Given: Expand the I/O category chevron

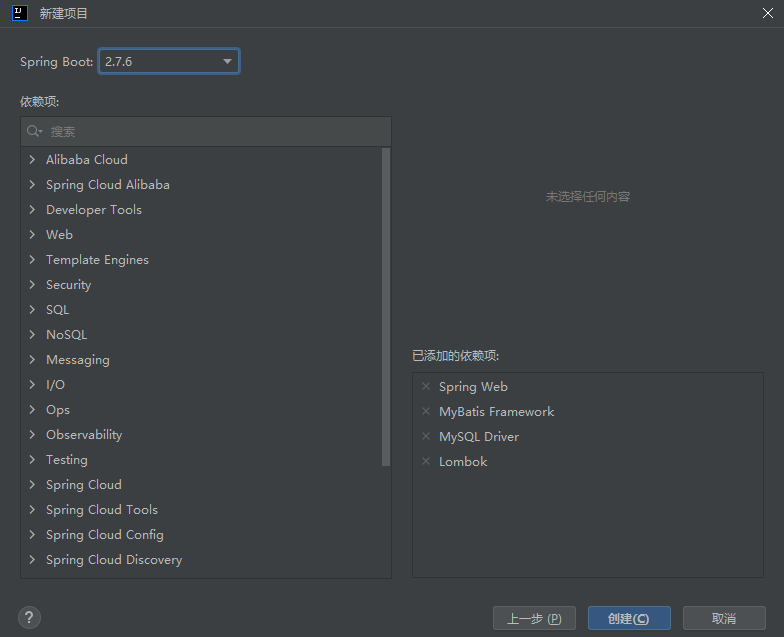Looking at the screenshot, I should 32,384.
